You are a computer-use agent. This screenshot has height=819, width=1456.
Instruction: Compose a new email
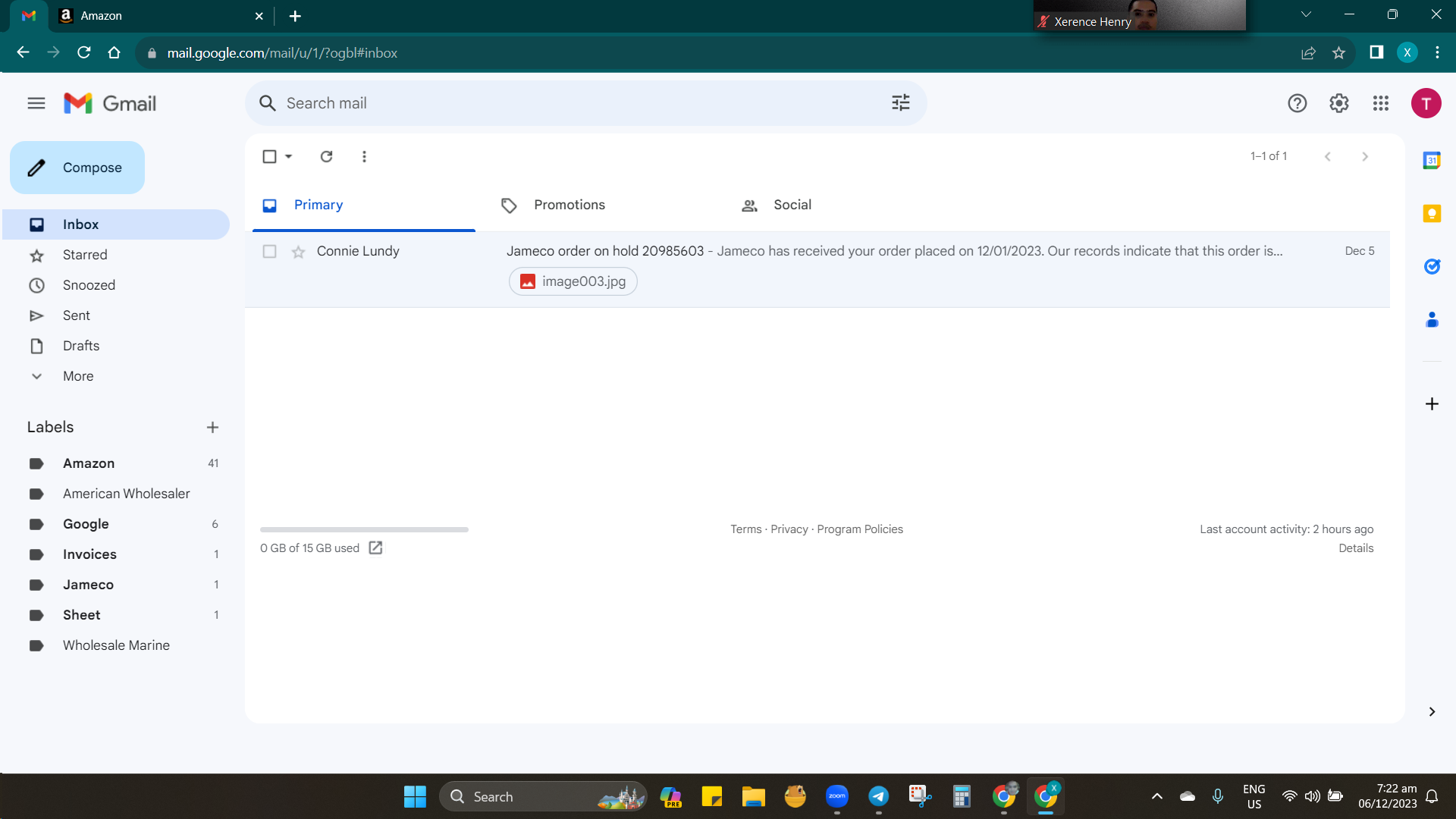(x=77, y=168)
